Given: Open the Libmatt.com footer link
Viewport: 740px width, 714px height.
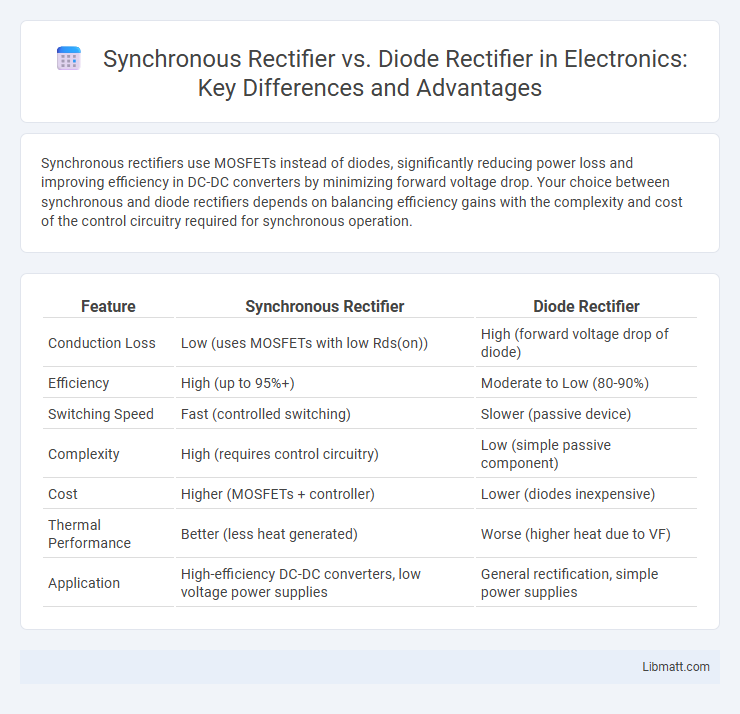Looking at the screenshot, I should tap(675, 666).
